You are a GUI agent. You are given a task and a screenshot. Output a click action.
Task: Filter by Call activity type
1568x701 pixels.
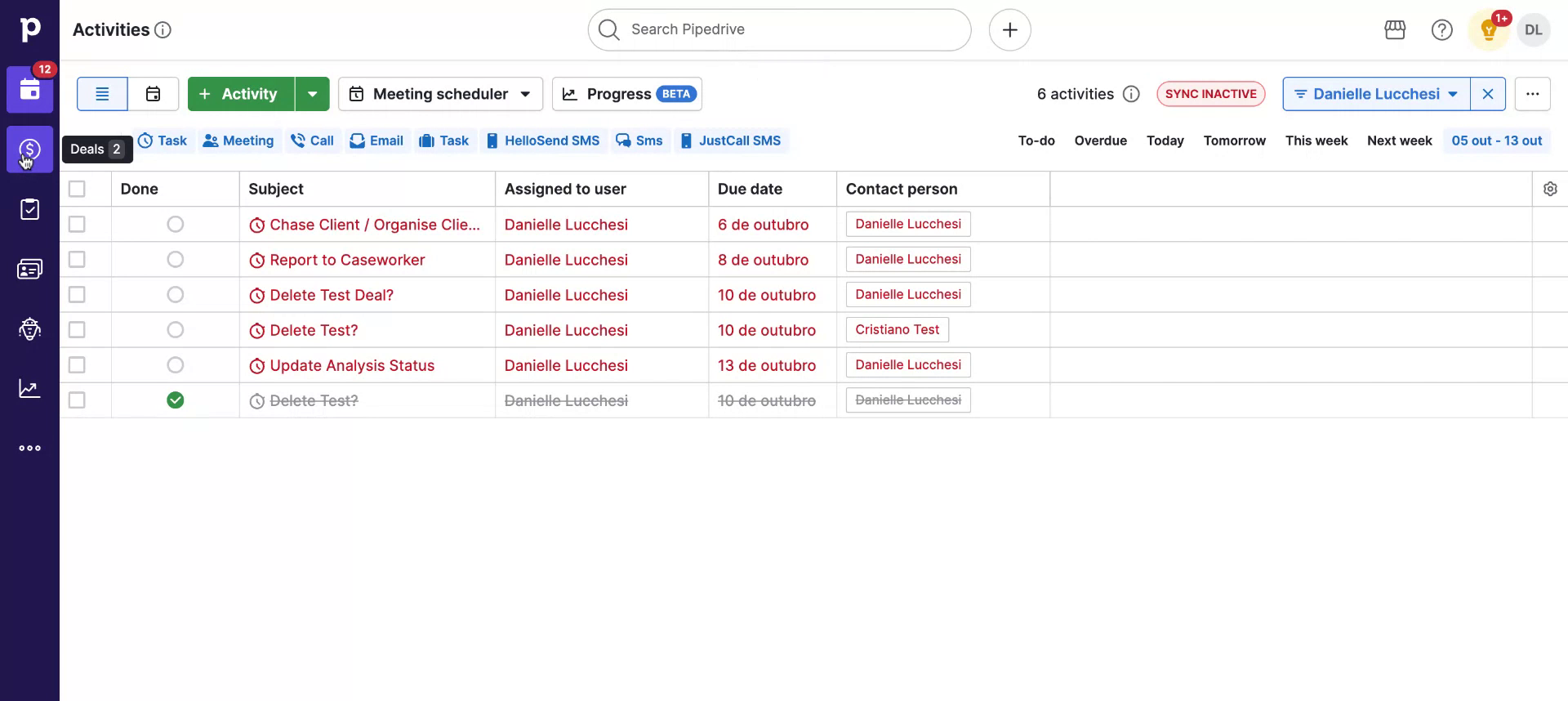point(312,141)
